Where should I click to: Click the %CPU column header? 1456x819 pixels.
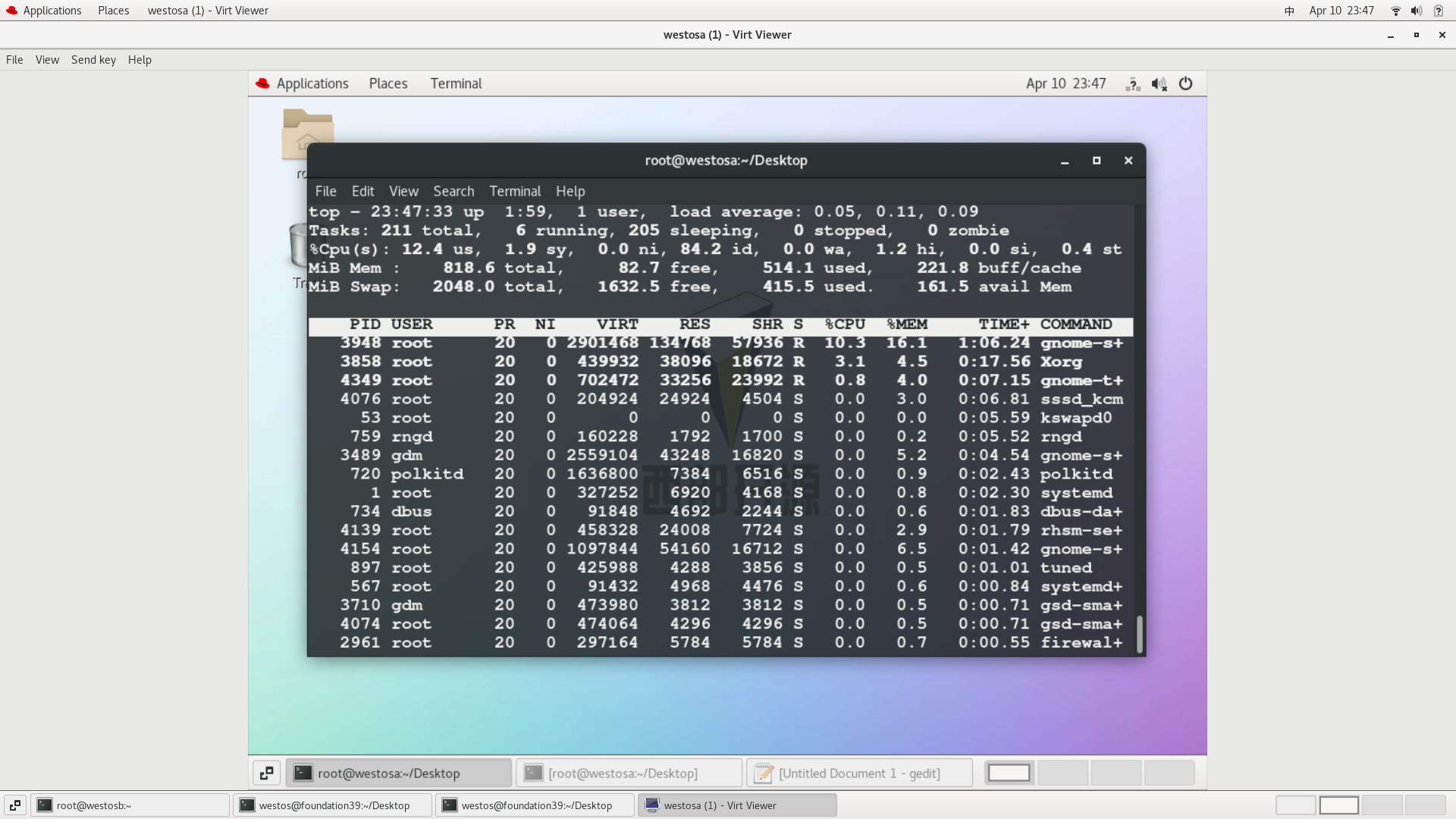845,325
